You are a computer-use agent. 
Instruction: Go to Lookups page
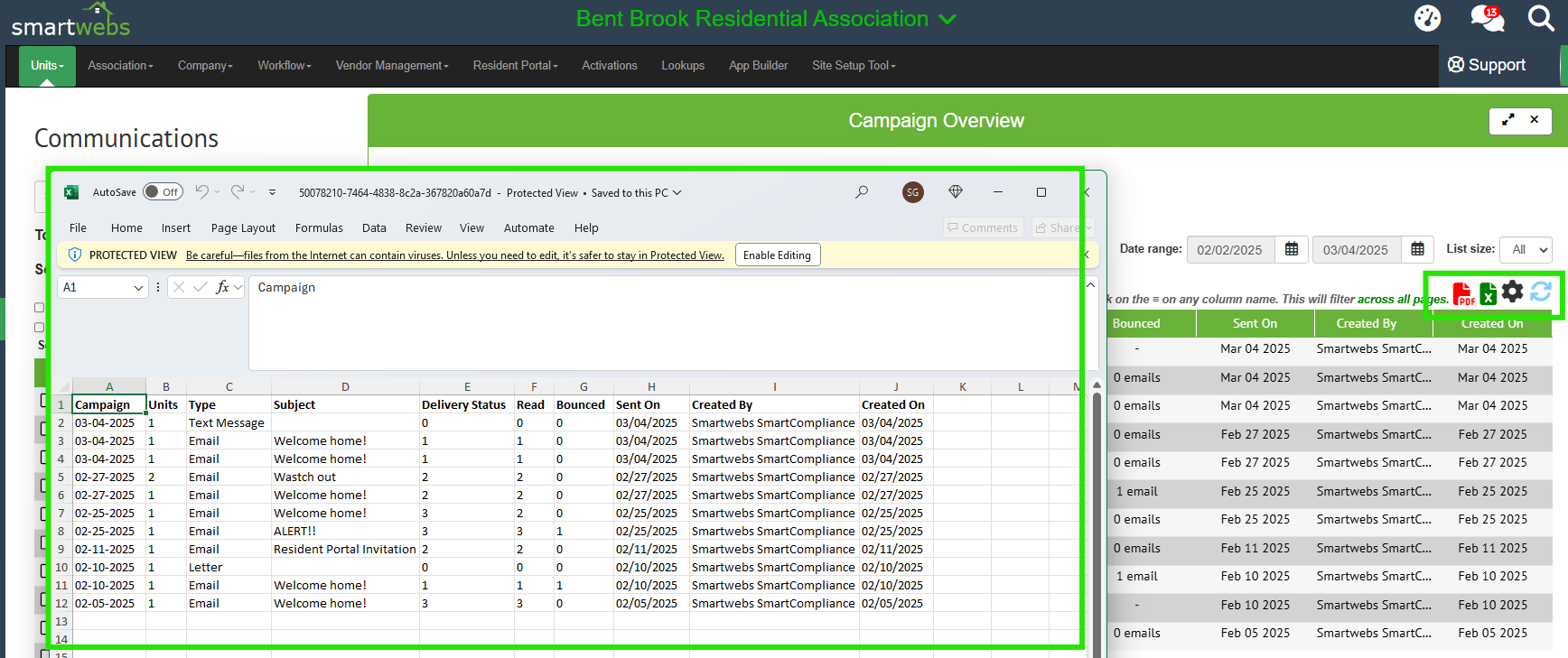click(683, 66)
